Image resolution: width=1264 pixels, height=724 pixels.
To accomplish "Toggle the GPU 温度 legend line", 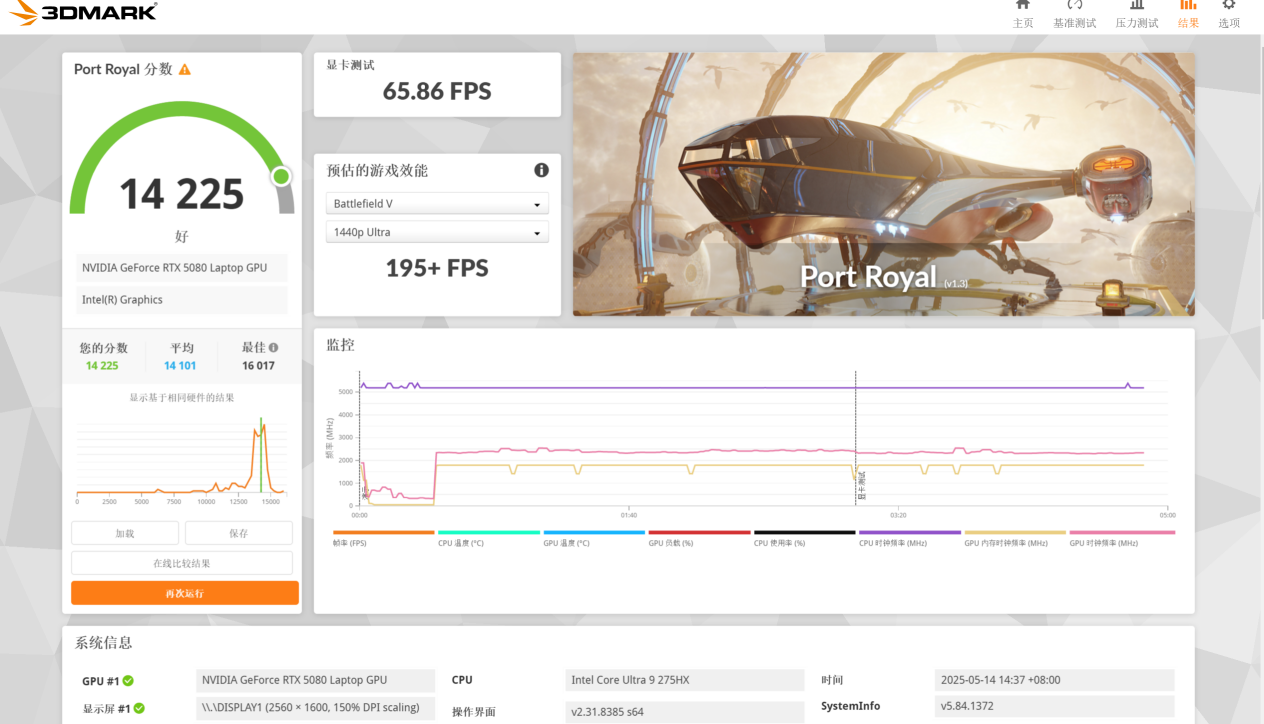I will point(595,537).
